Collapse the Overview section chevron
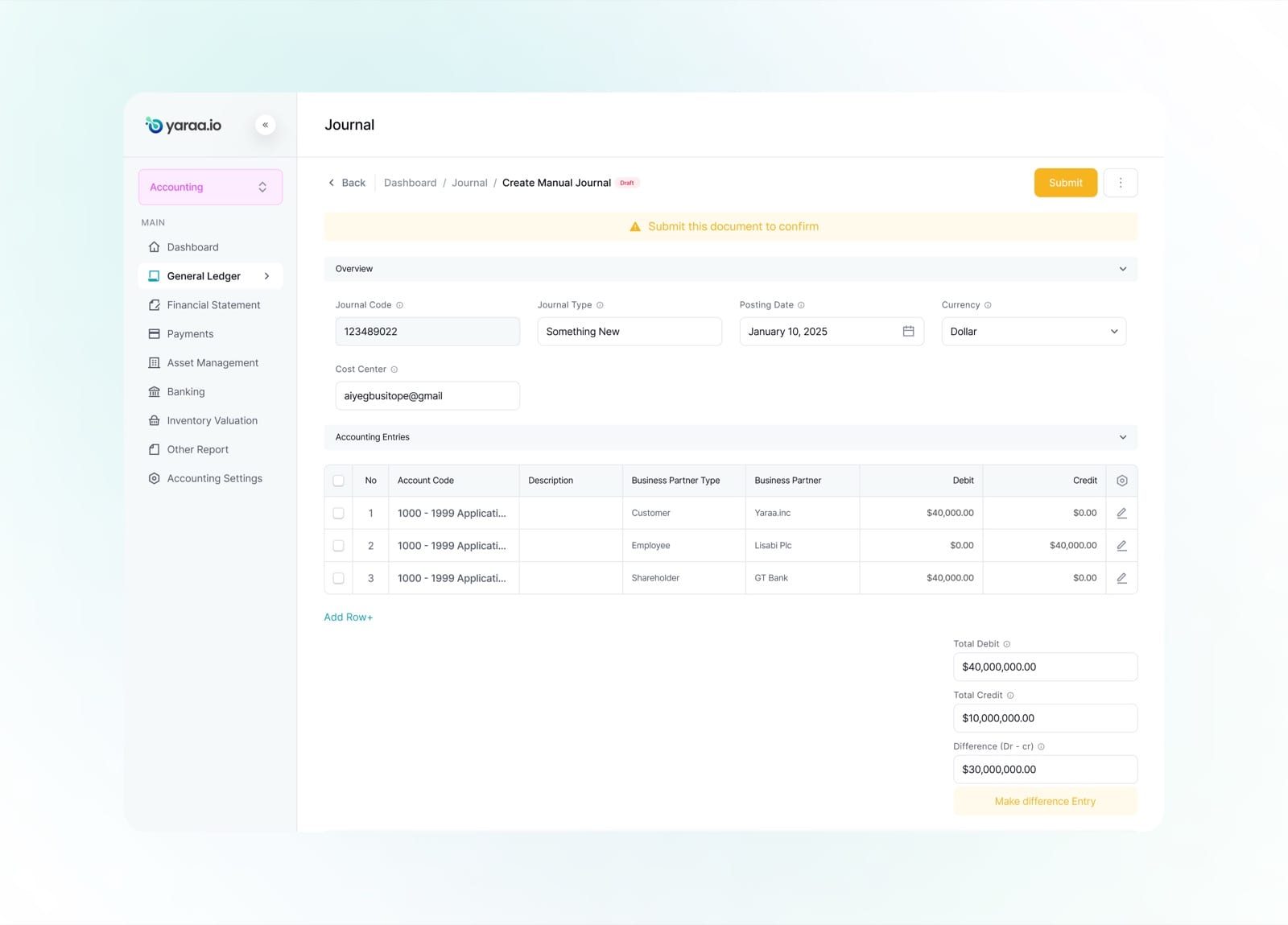Viewport: 1288px width, 925px height. pyautogui.click(x=1123, y=269)
